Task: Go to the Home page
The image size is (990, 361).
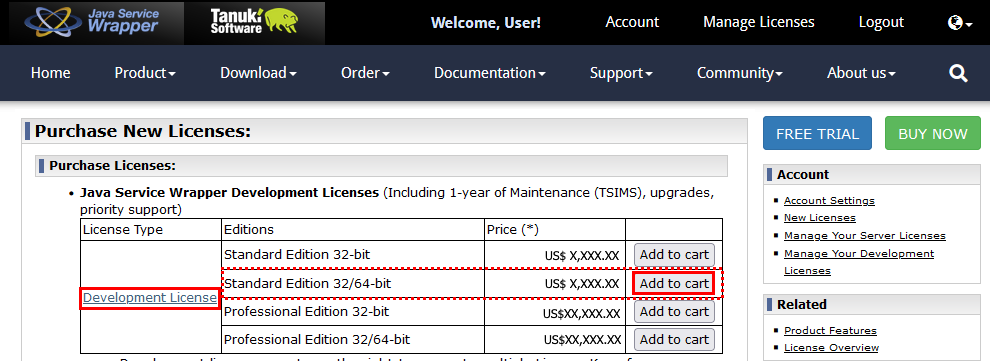Action: point(51,73)
